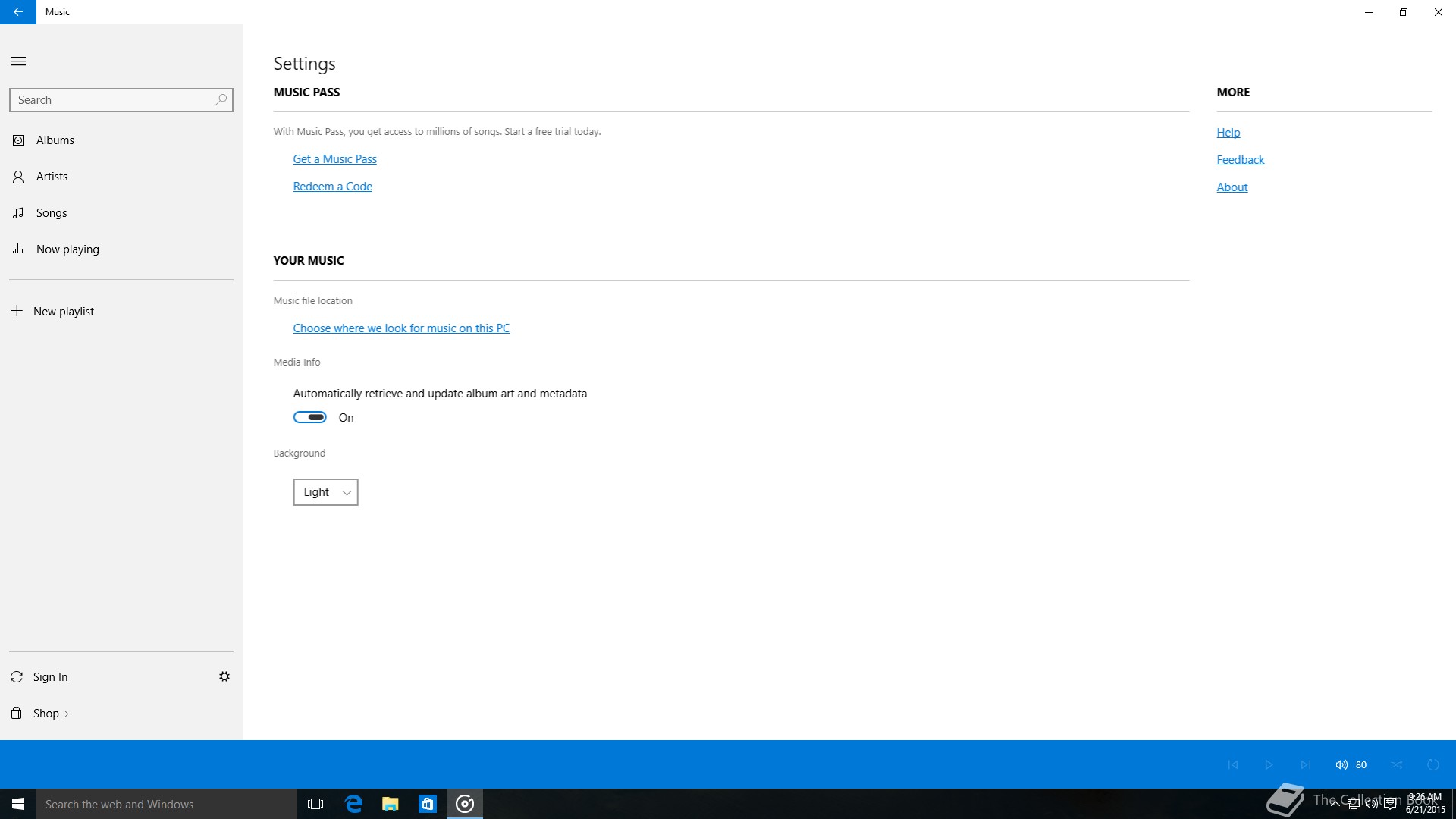Screen dimensions: 1456x819
Task: Click the volume value 80
Action: tap(1361, 765)
